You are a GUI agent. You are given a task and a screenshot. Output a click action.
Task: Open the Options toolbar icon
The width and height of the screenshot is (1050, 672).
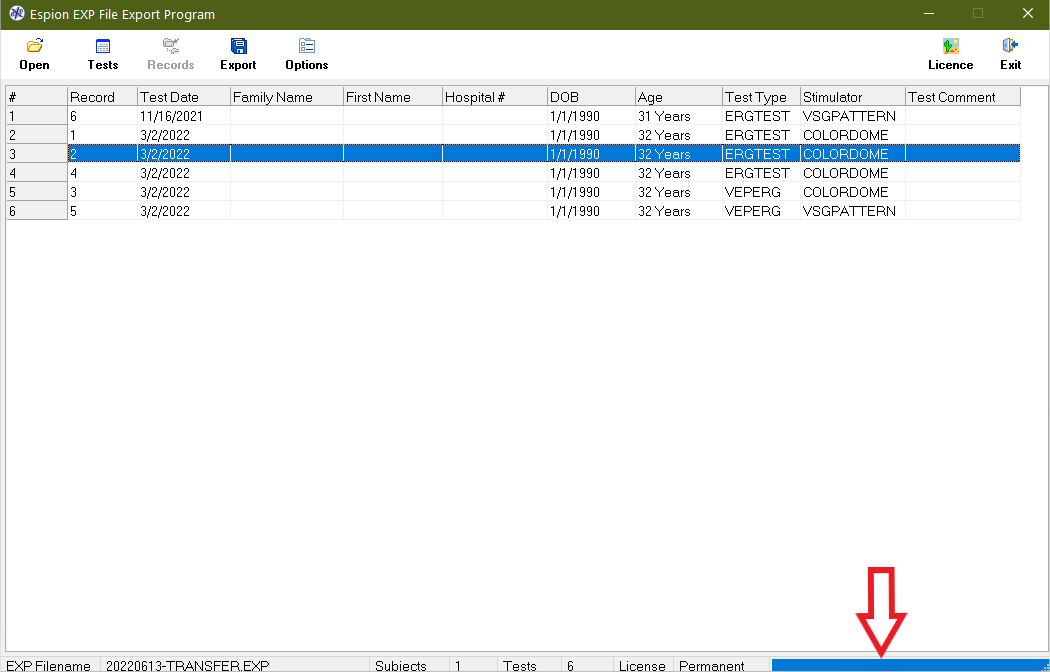[307, 46]
